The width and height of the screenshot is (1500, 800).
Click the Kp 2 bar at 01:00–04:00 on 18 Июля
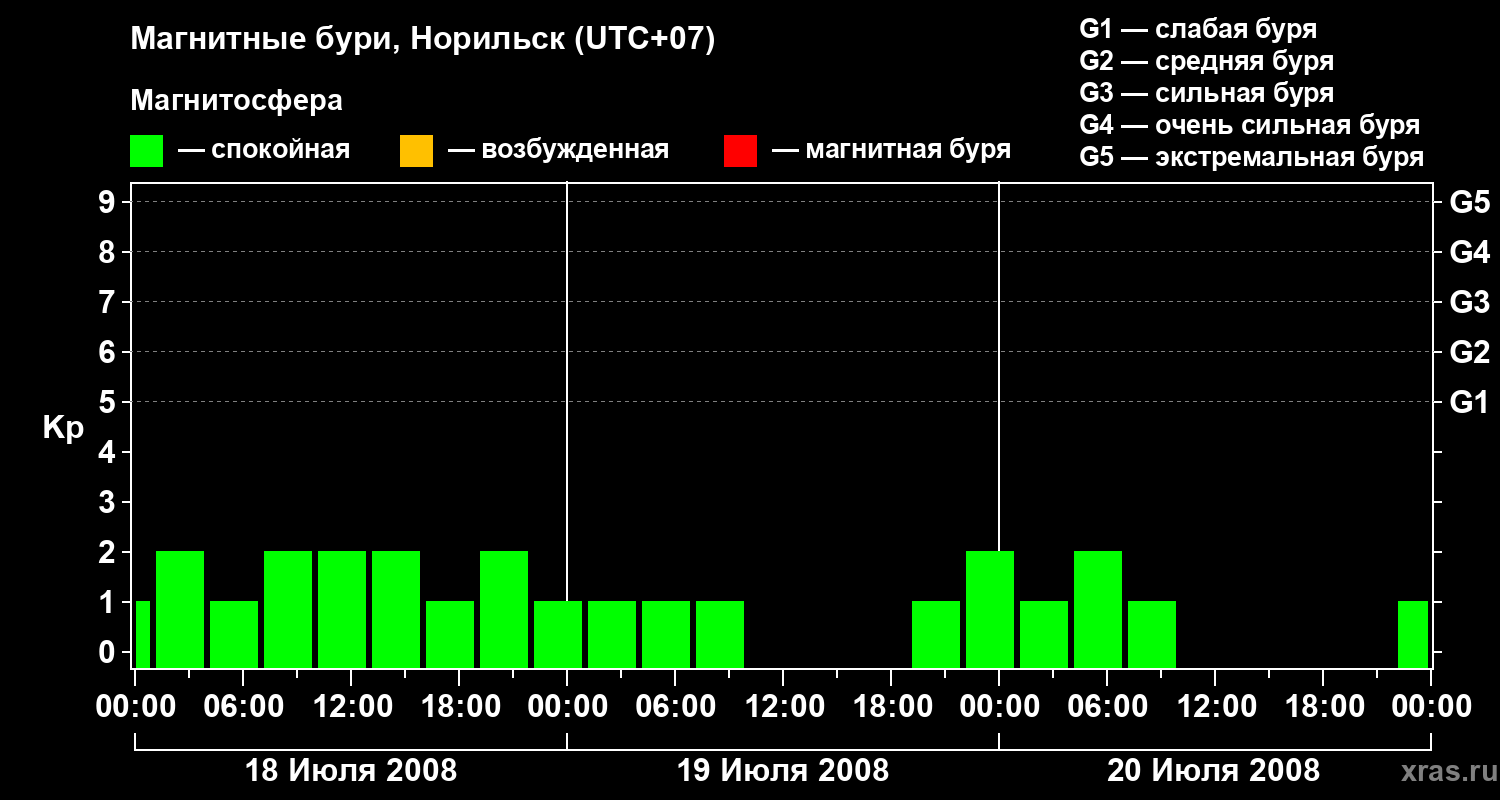click(180, 609)
